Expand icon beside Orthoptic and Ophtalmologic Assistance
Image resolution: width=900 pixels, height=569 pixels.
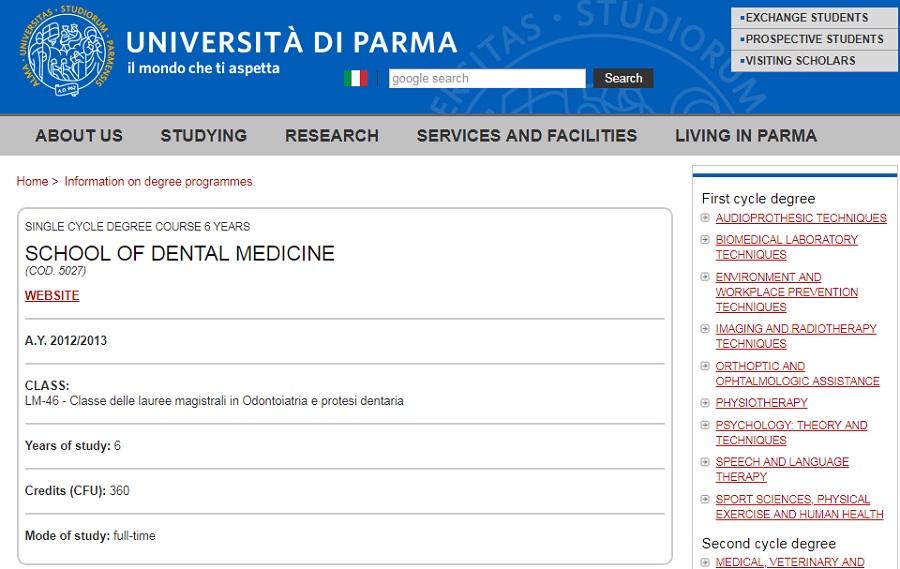[705, 366]
